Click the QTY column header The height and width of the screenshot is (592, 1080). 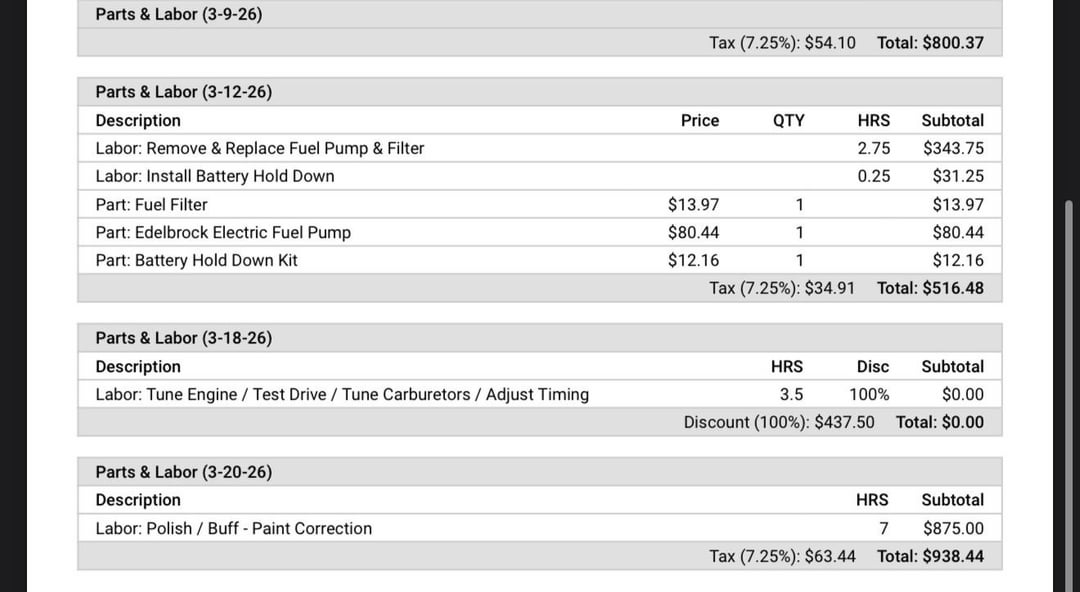tap(788, 120)
